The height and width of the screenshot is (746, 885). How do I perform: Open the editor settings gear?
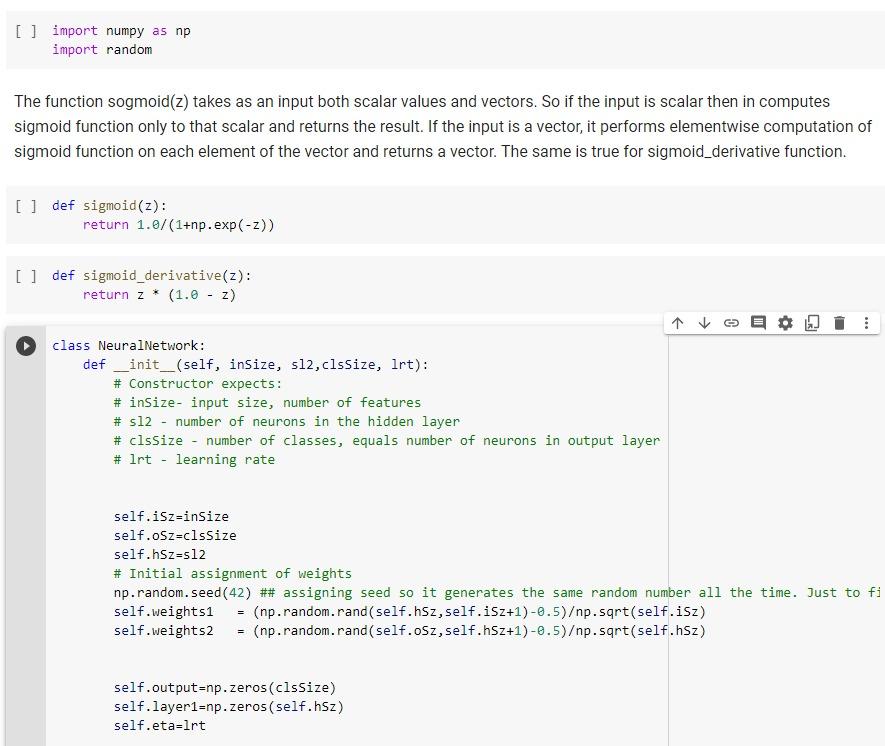(x=785, y=323)
